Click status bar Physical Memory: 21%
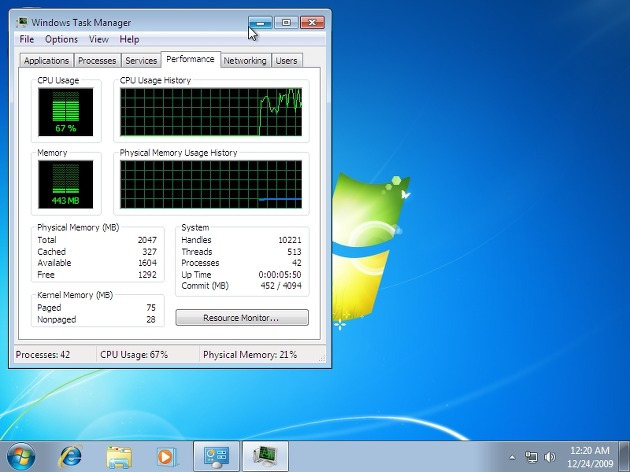Image resolution: width=630 pixels, height=472 pixels. click(x=250, y=355)
